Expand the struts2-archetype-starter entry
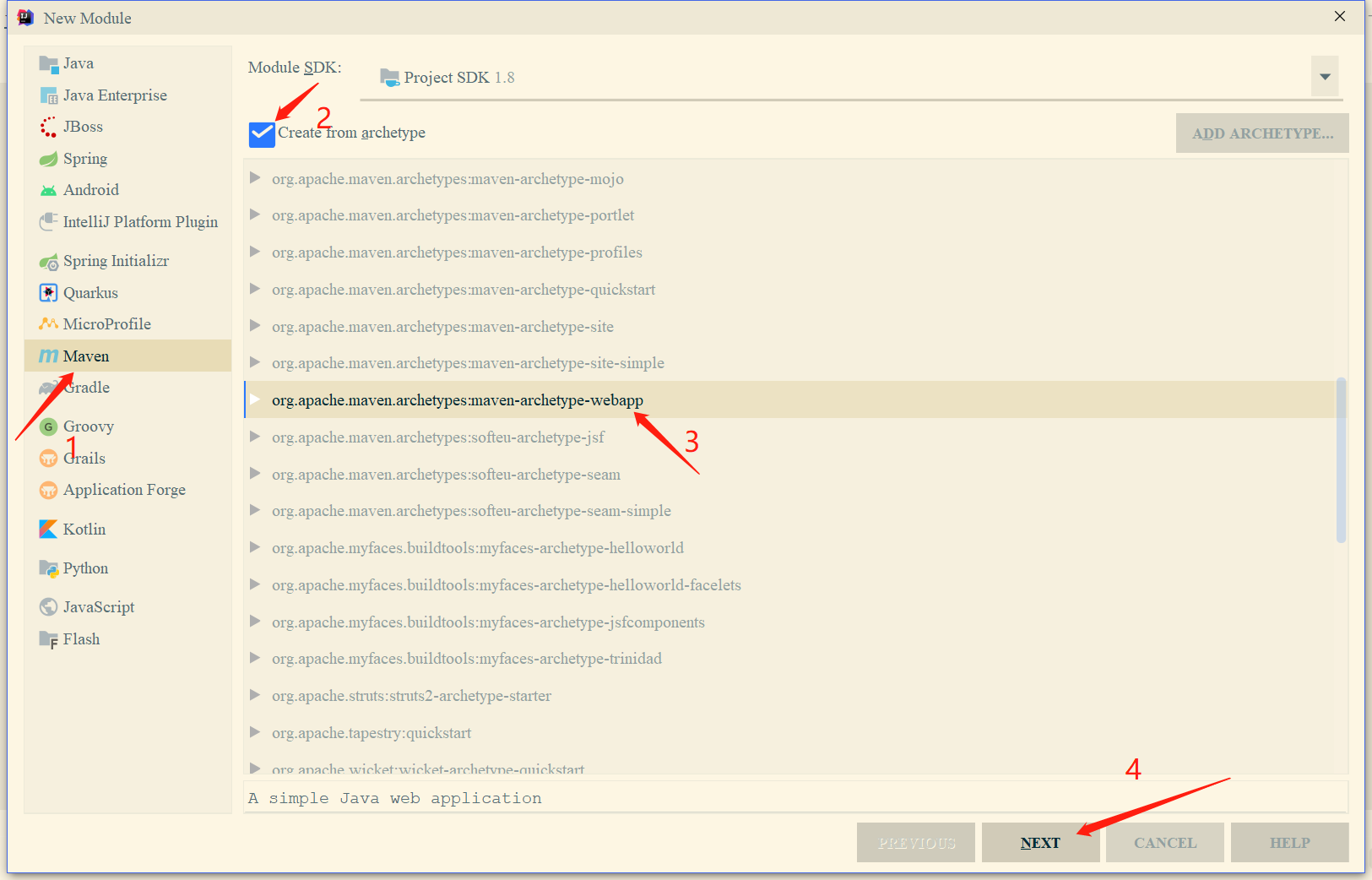Screen dimensions: 1372x880 point(254,695)
